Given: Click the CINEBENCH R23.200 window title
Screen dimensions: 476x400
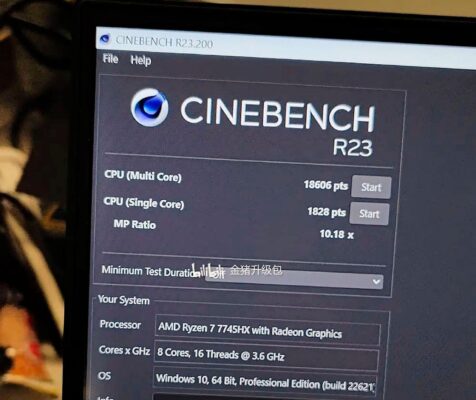Looking at the screenshot, I should click(164, 42).
